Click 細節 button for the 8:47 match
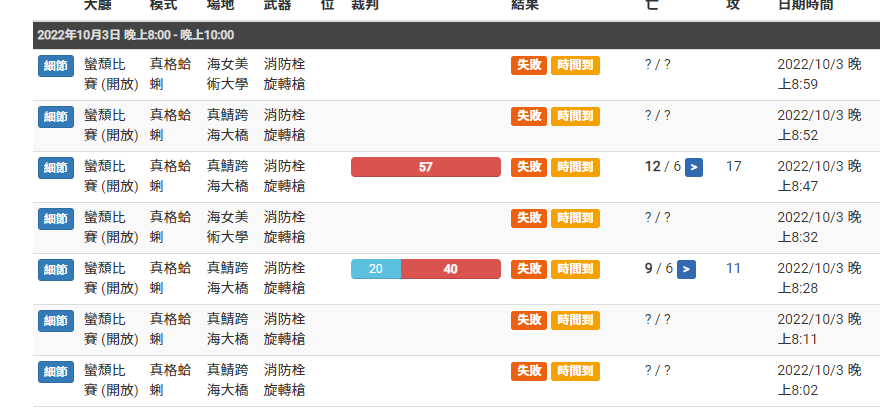 click(56, 167)
